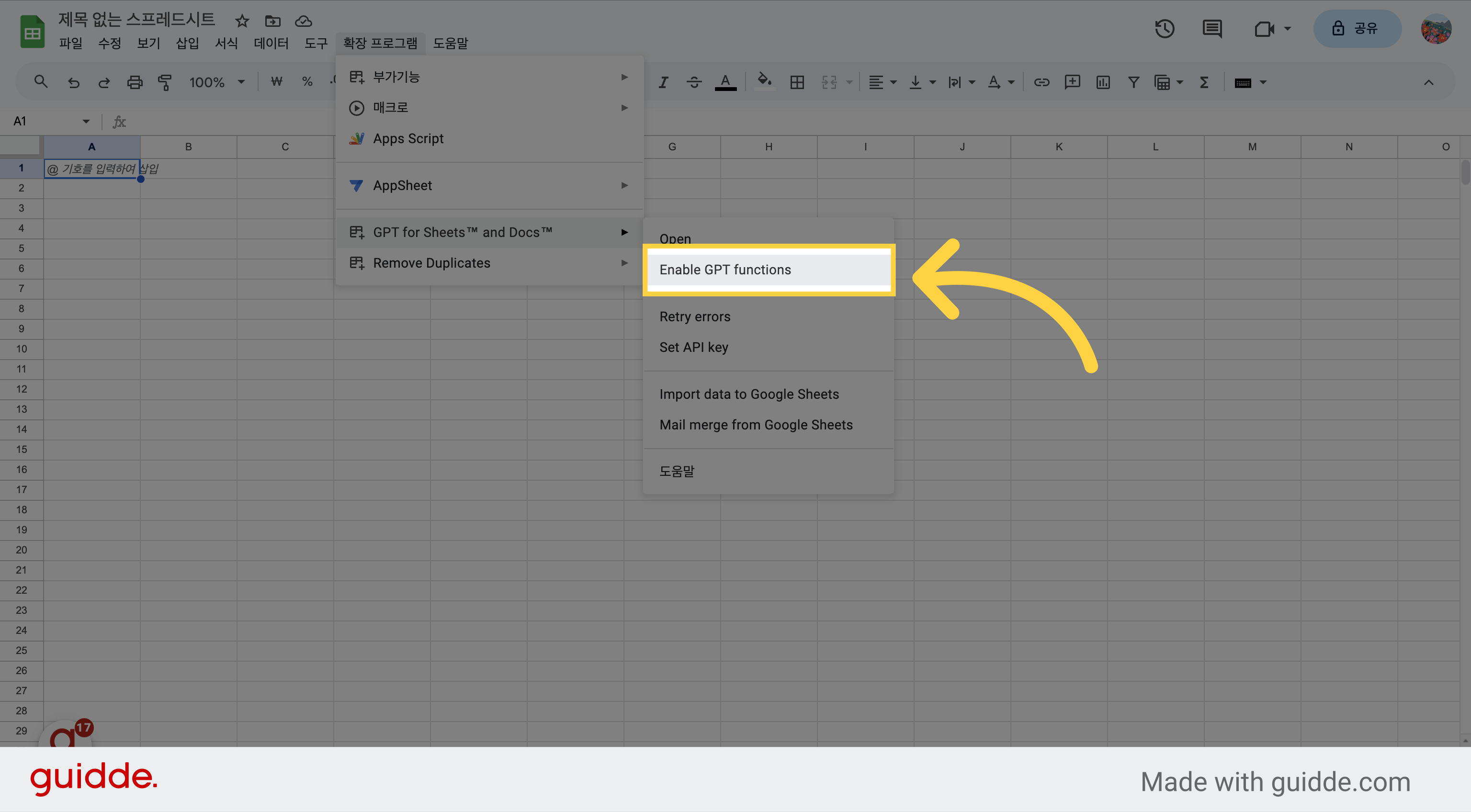Open the 데이터 menu
The height and width of the screenshot is (812, 1471).
(271, 44)
